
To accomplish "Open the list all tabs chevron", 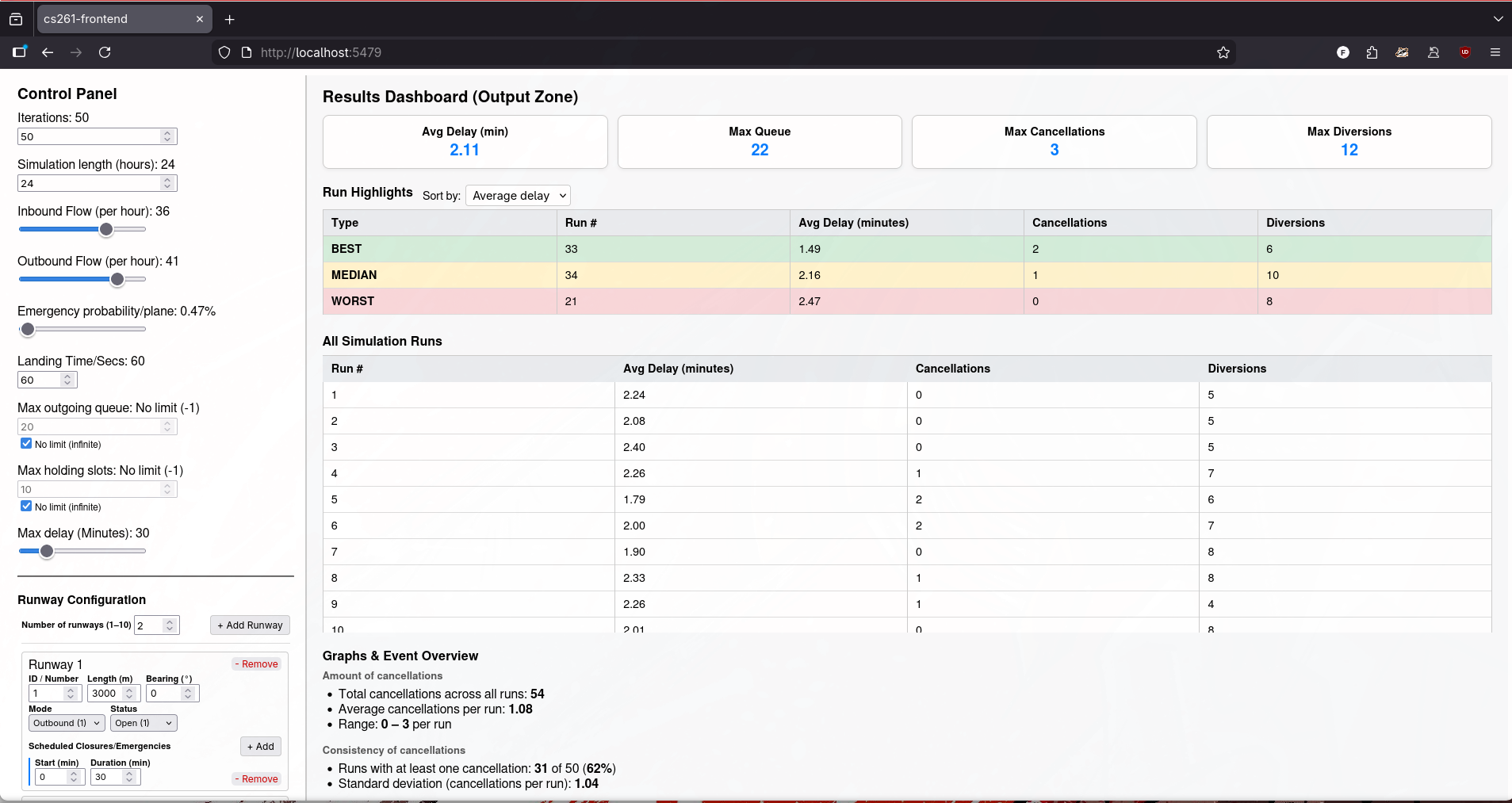I will click(1497, 19).
